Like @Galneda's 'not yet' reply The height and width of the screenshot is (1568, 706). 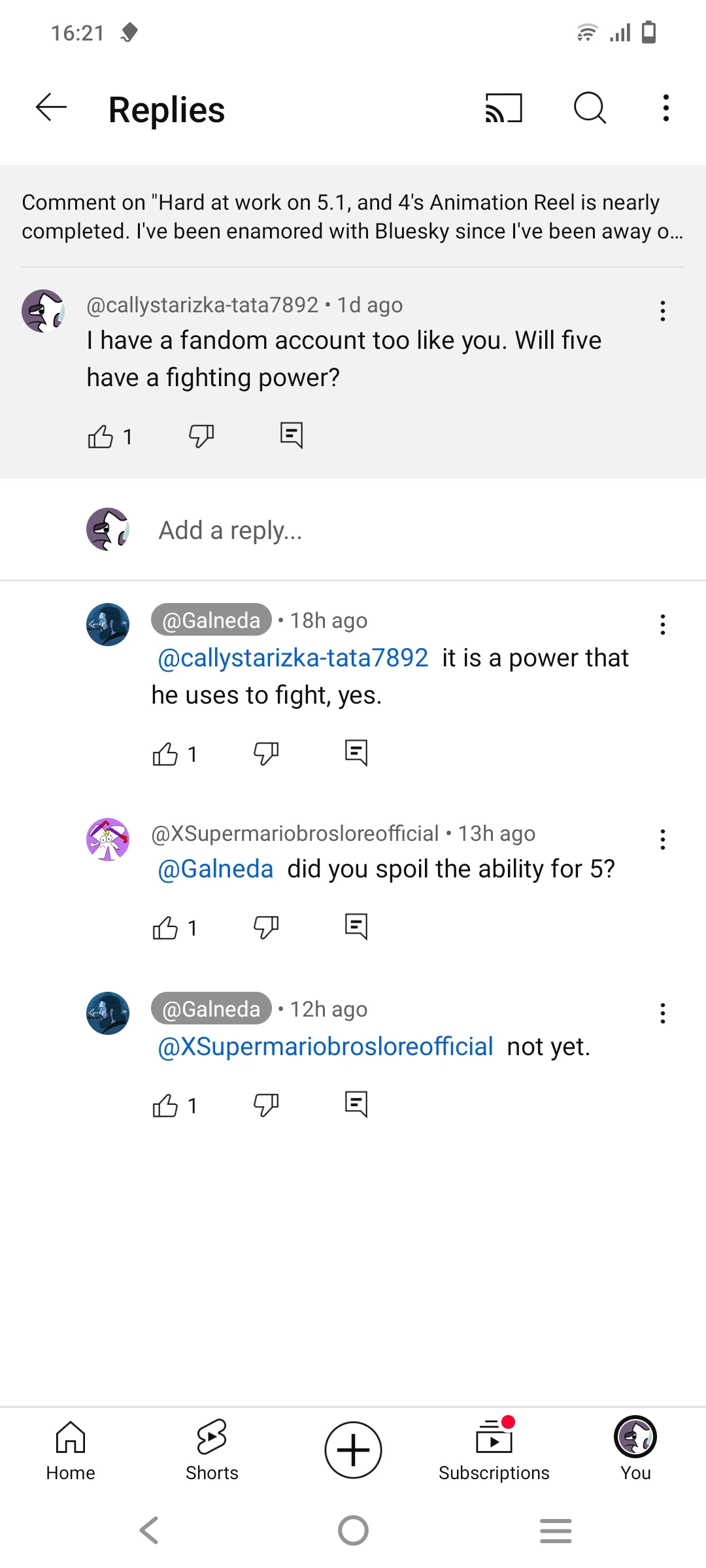tap(165, 1103)
